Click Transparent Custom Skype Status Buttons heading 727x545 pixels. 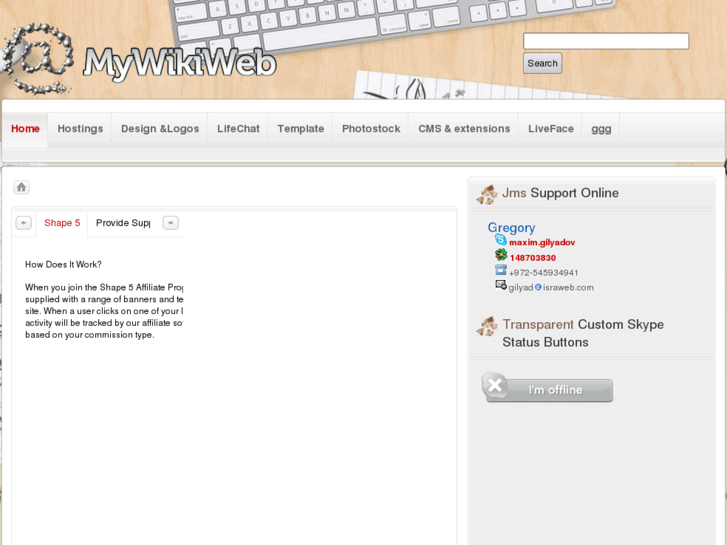[583, 333]
